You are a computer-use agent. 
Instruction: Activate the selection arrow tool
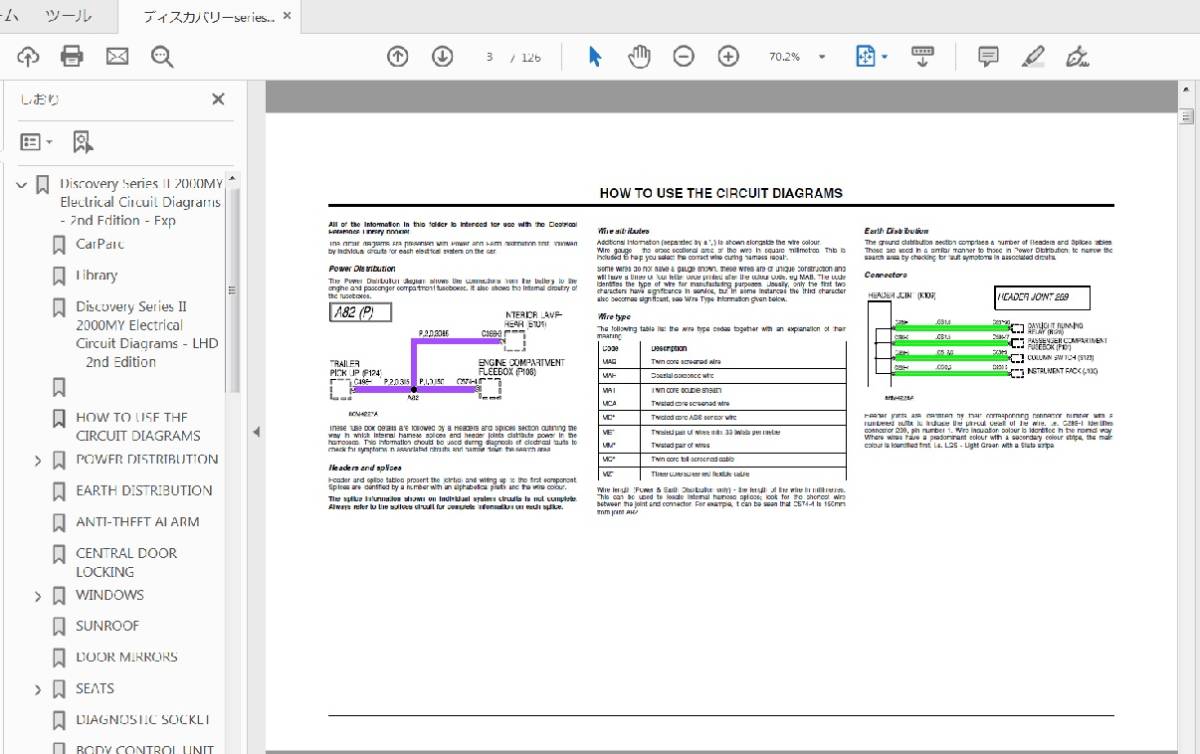point(595,56)
